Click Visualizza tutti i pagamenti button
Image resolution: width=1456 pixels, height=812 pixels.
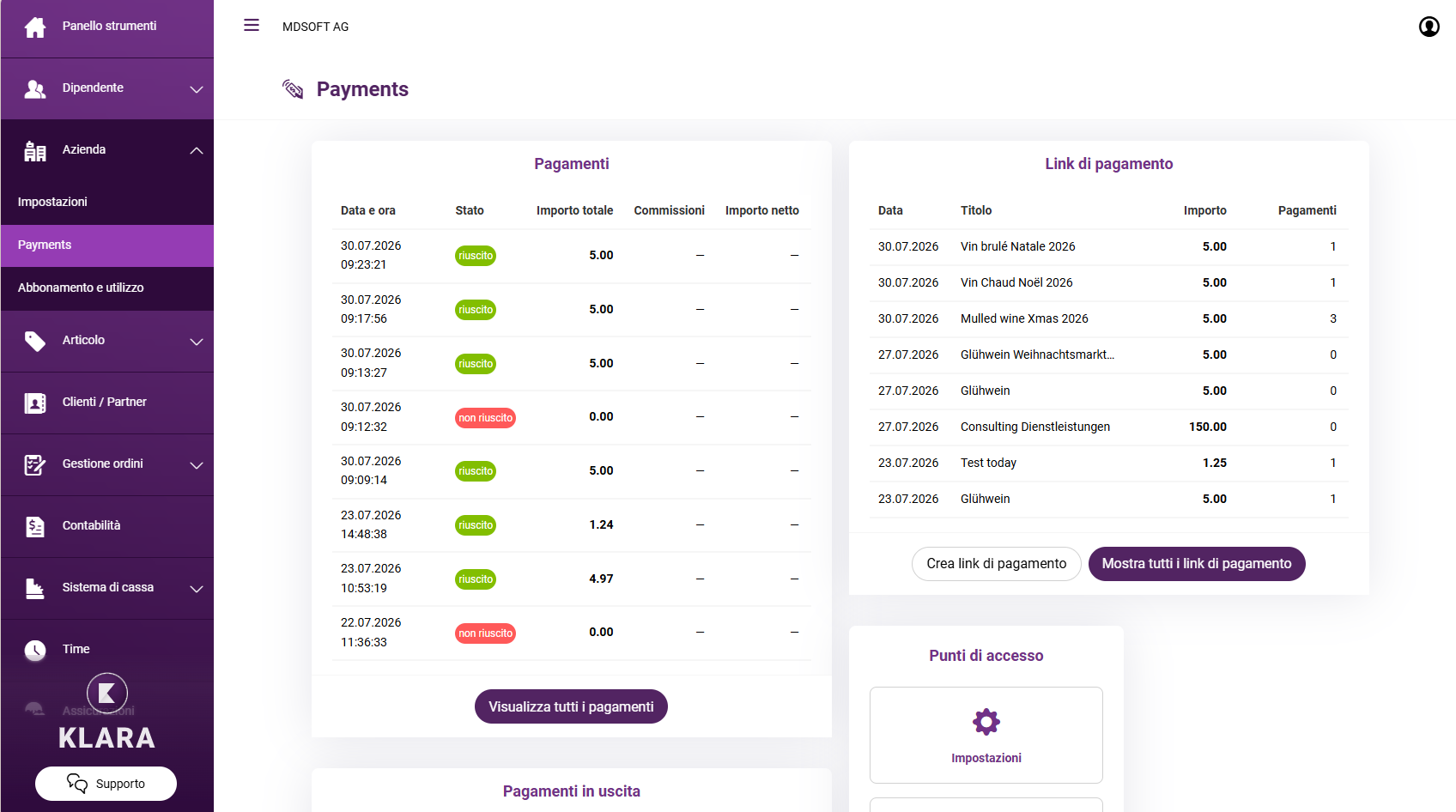point(571,706)
